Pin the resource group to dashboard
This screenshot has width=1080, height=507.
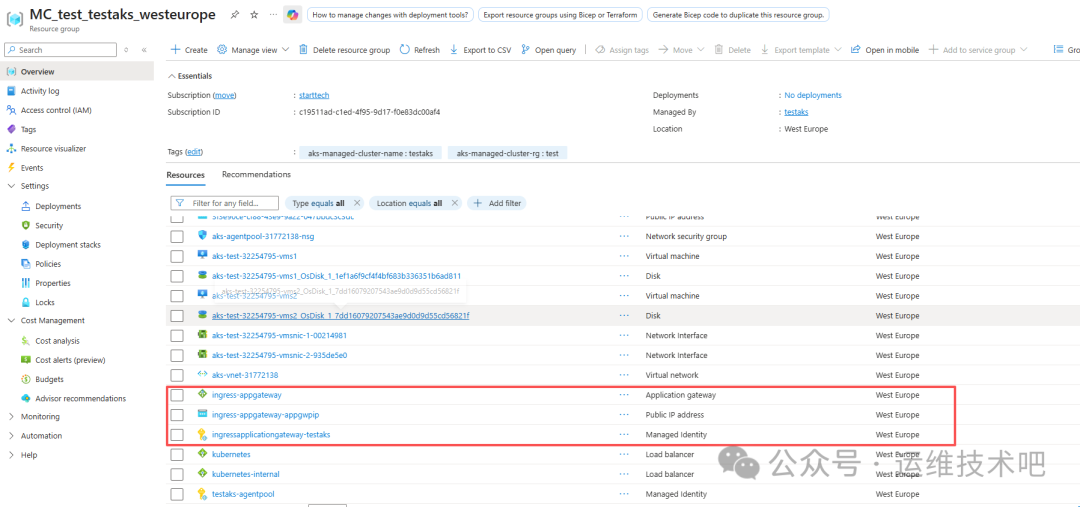pos(236,14)
